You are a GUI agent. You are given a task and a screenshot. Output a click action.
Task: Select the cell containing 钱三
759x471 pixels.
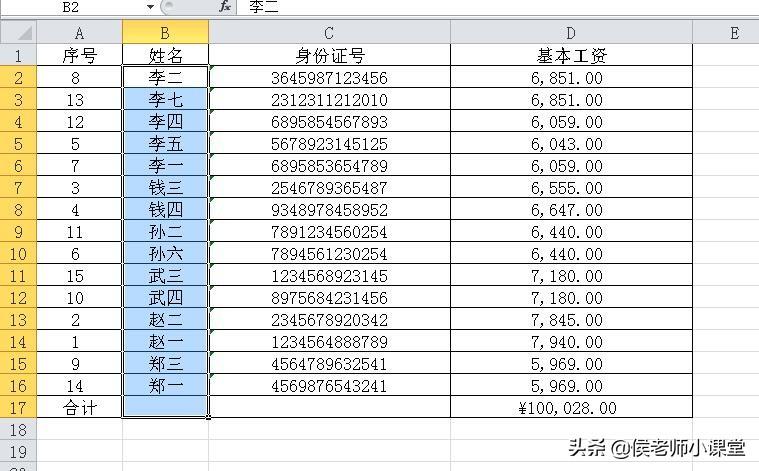(165, 188)
